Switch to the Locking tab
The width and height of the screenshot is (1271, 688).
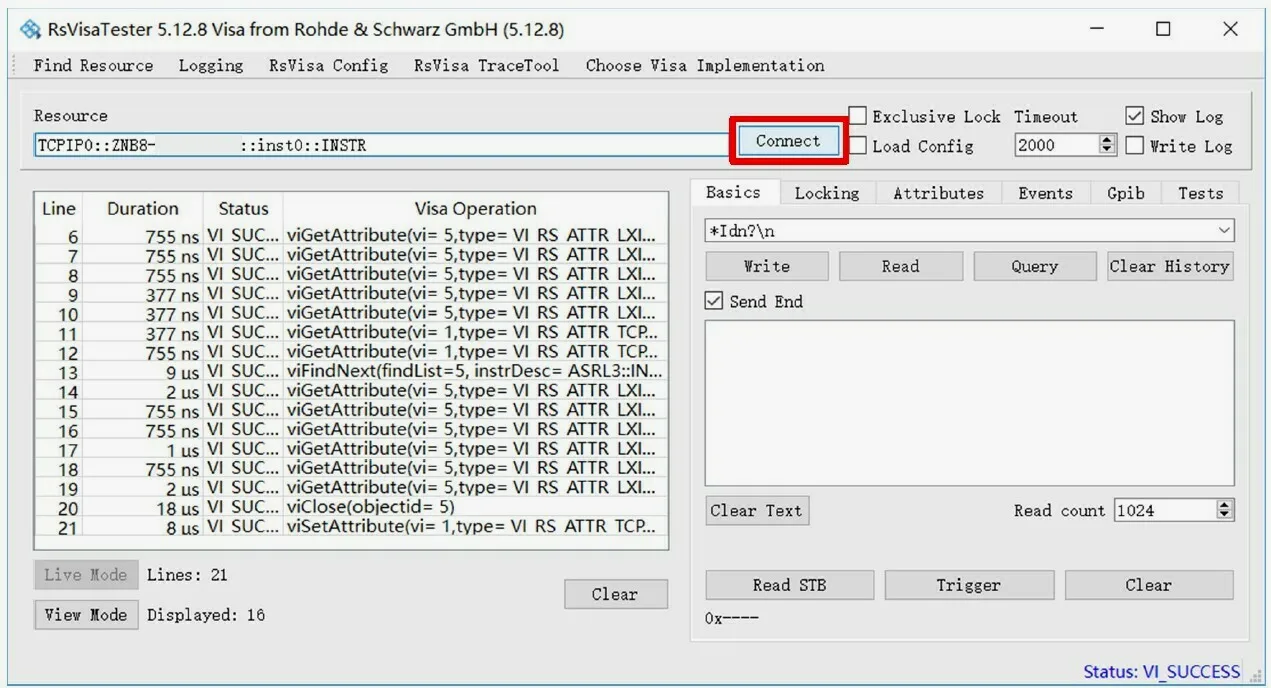click(827, 193)
